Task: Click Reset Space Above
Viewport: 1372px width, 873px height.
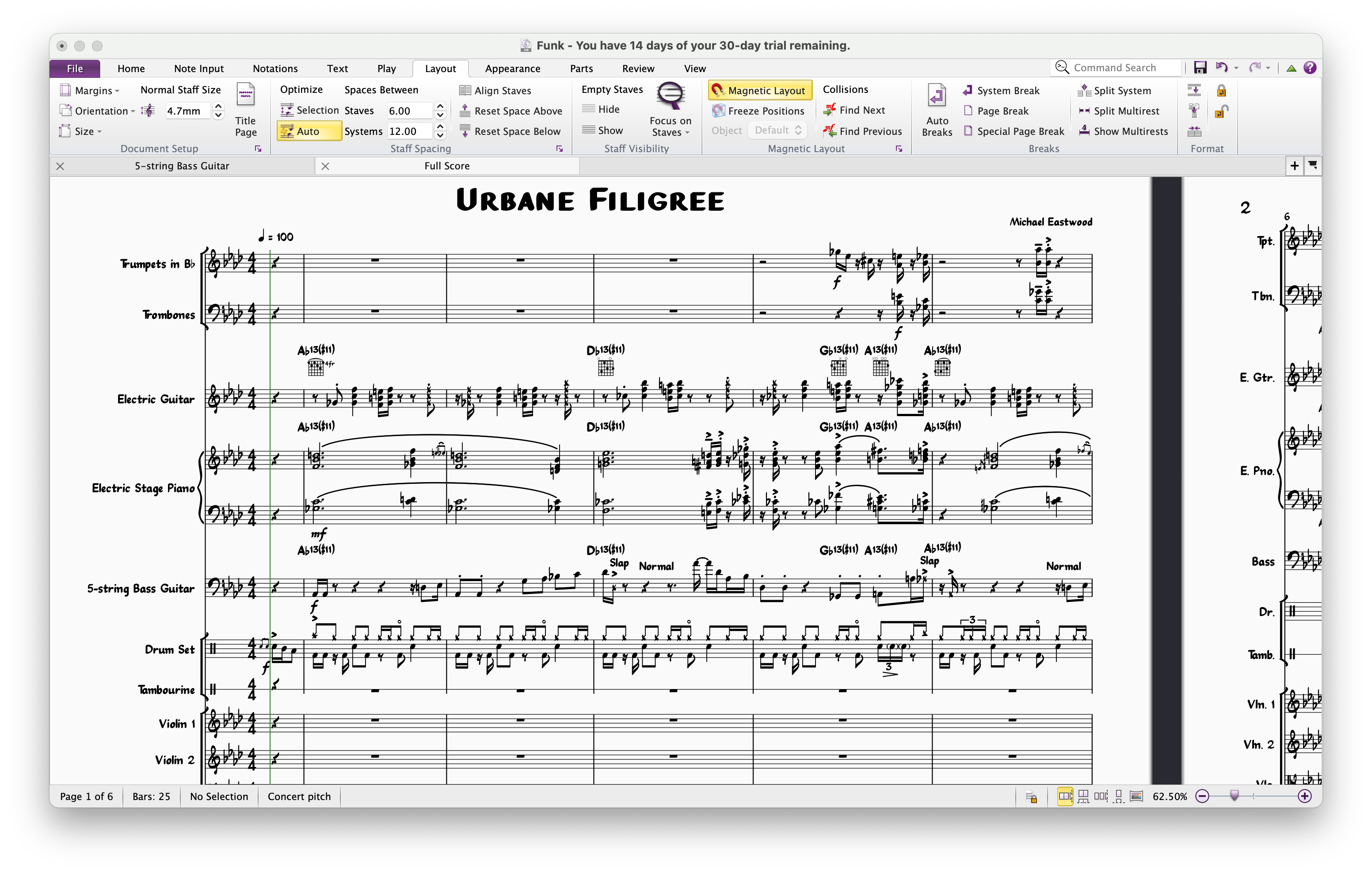Action: (511, 111)
